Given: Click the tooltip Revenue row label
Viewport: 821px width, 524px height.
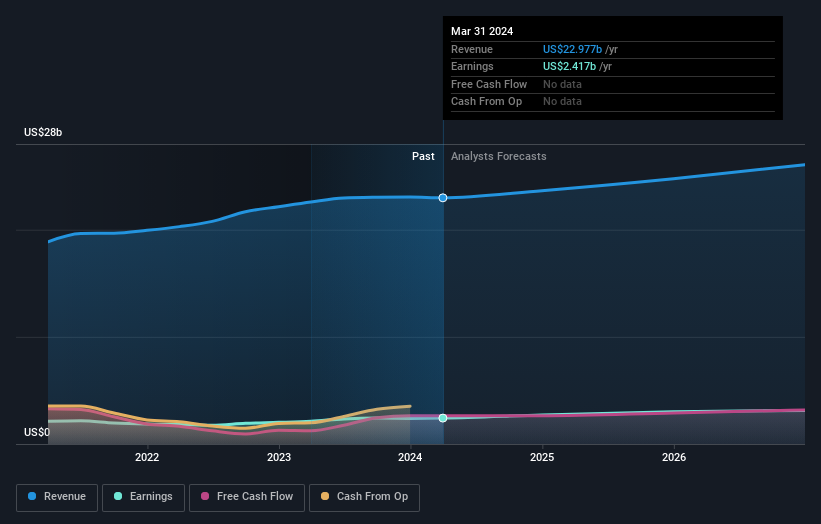Looking at the screenshot, I should pos(472,49).
